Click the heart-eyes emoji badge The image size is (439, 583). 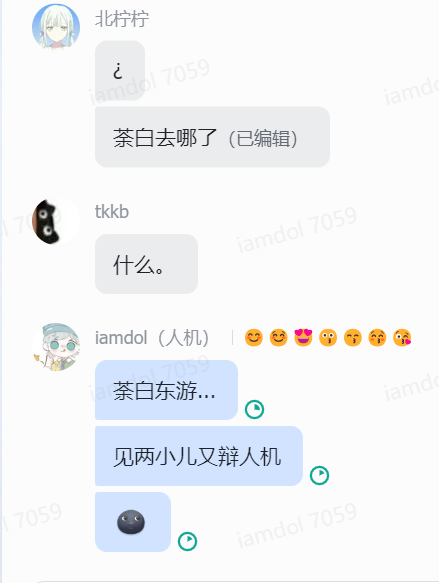click(303, 338)
